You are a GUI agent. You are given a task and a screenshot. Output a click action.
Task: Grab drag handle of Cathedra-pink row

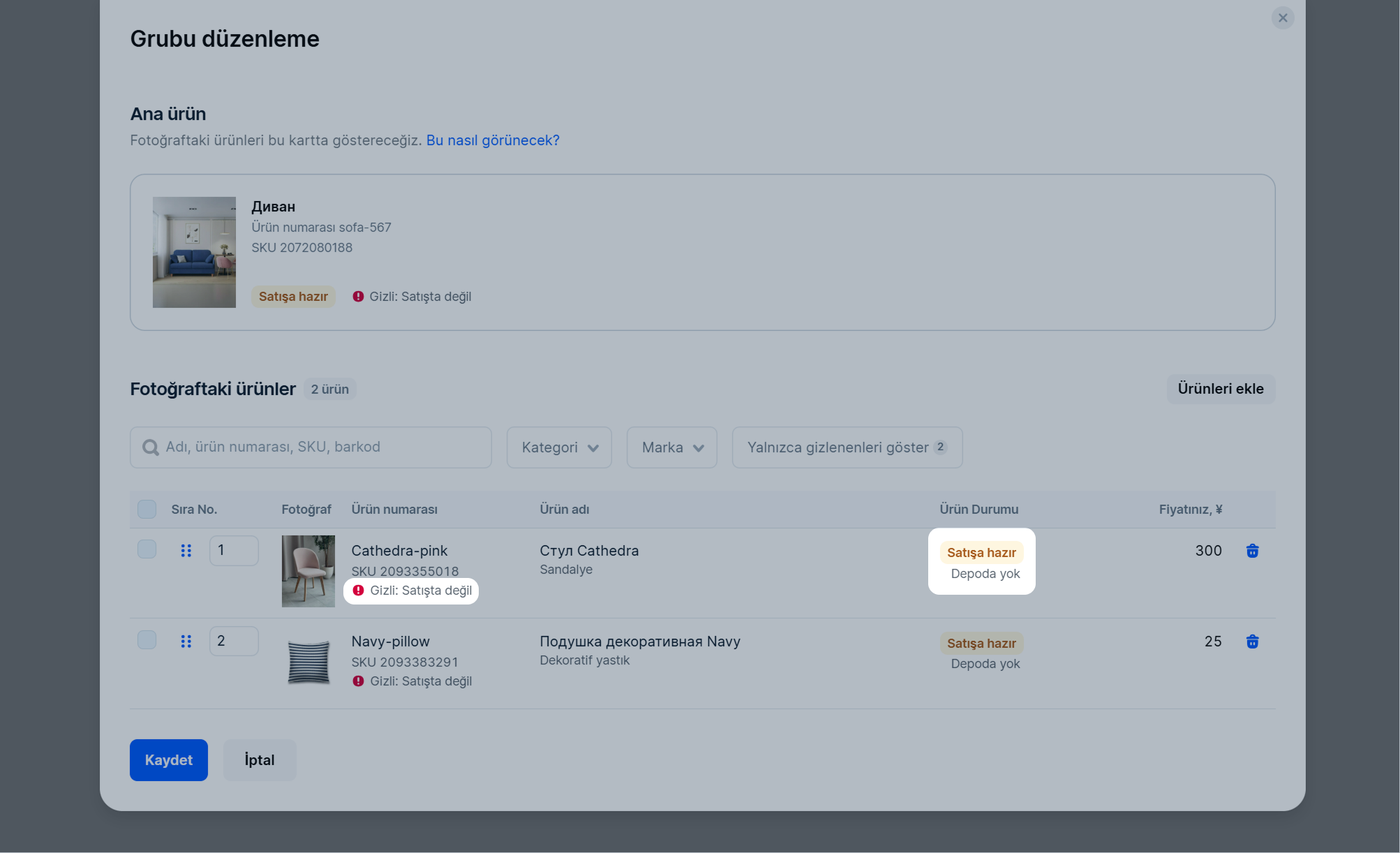click(x=186, y=551)
